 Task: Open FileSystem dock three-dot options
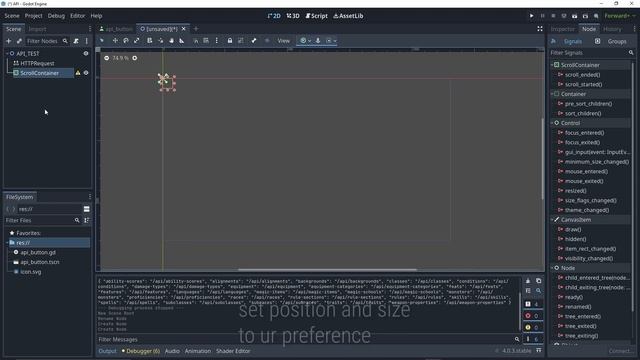pyautogui.click(x=90, y=197)
